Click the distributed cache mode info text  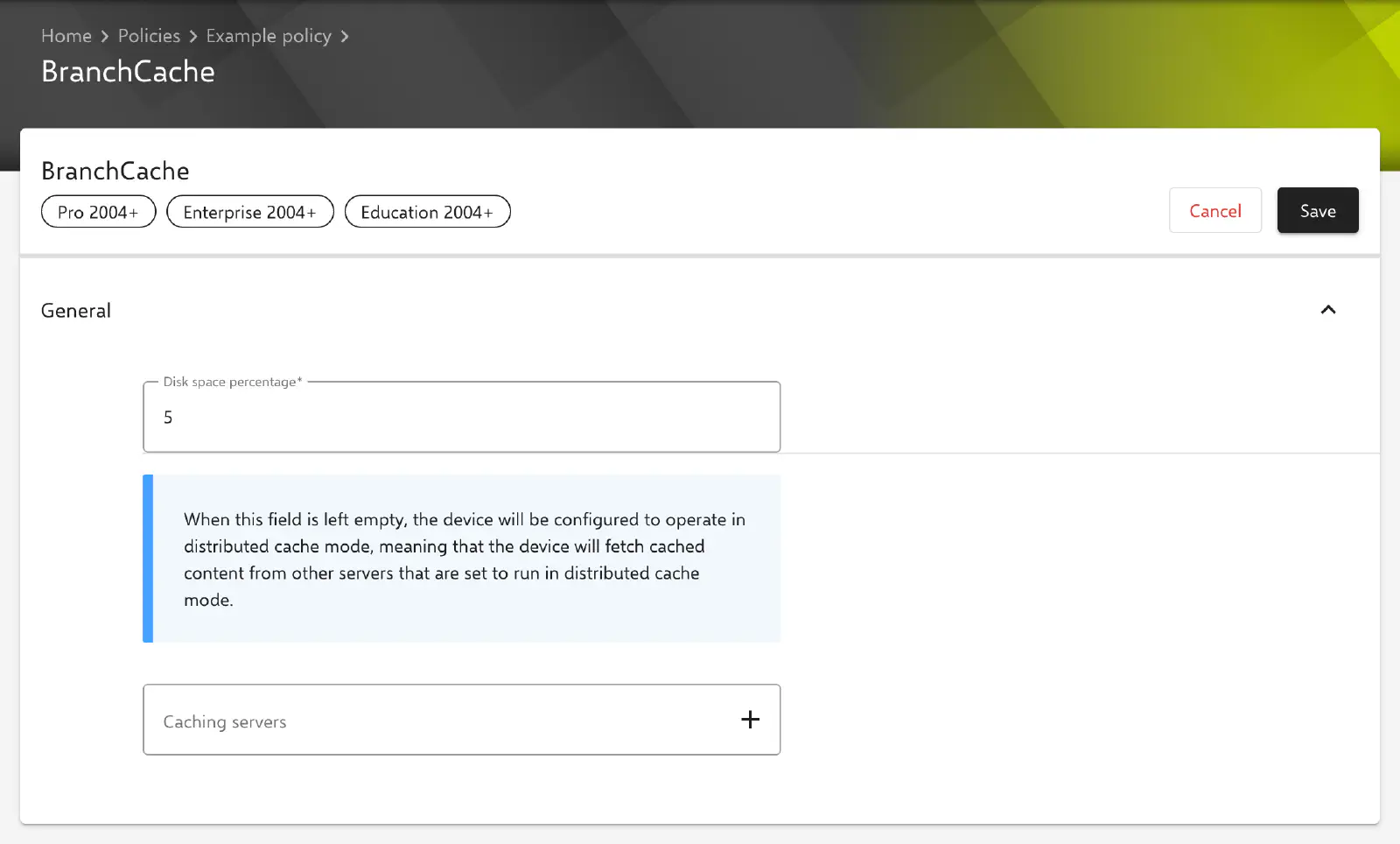(x=465, y=559)
